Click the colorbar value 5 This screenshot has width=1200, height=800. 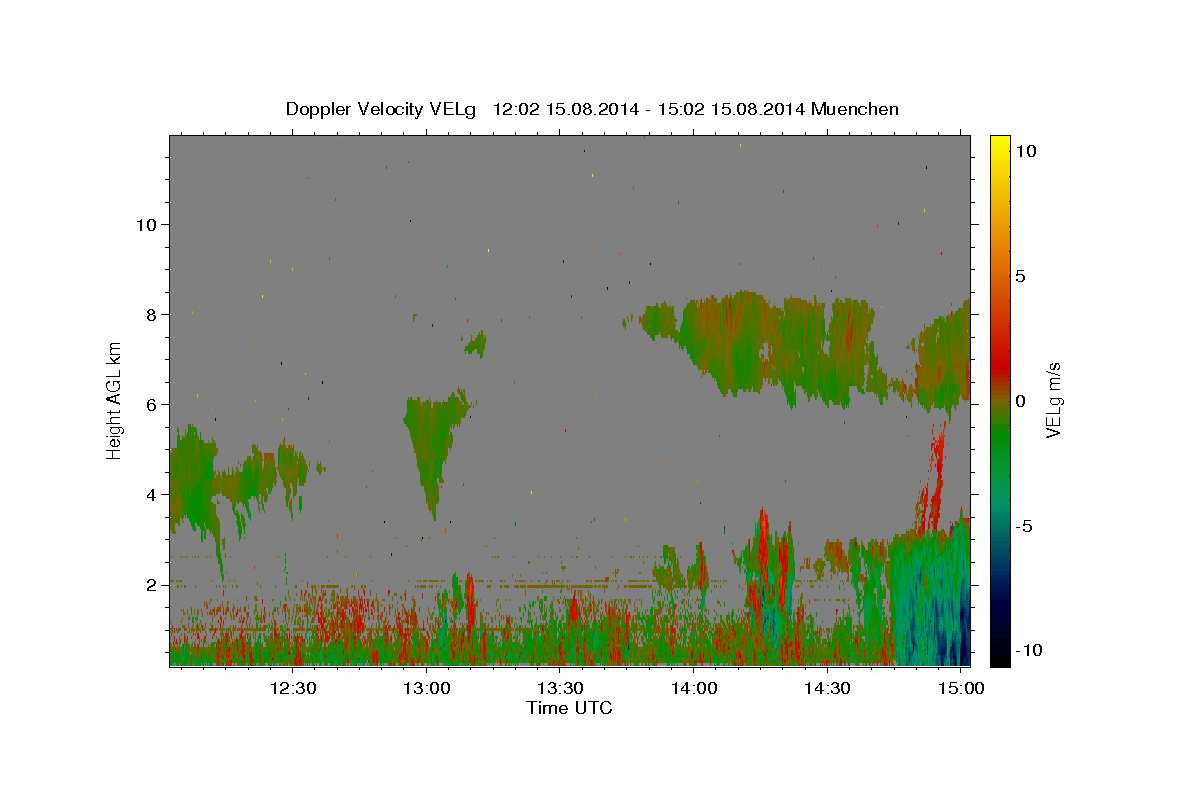click(x=1021, y=276)
